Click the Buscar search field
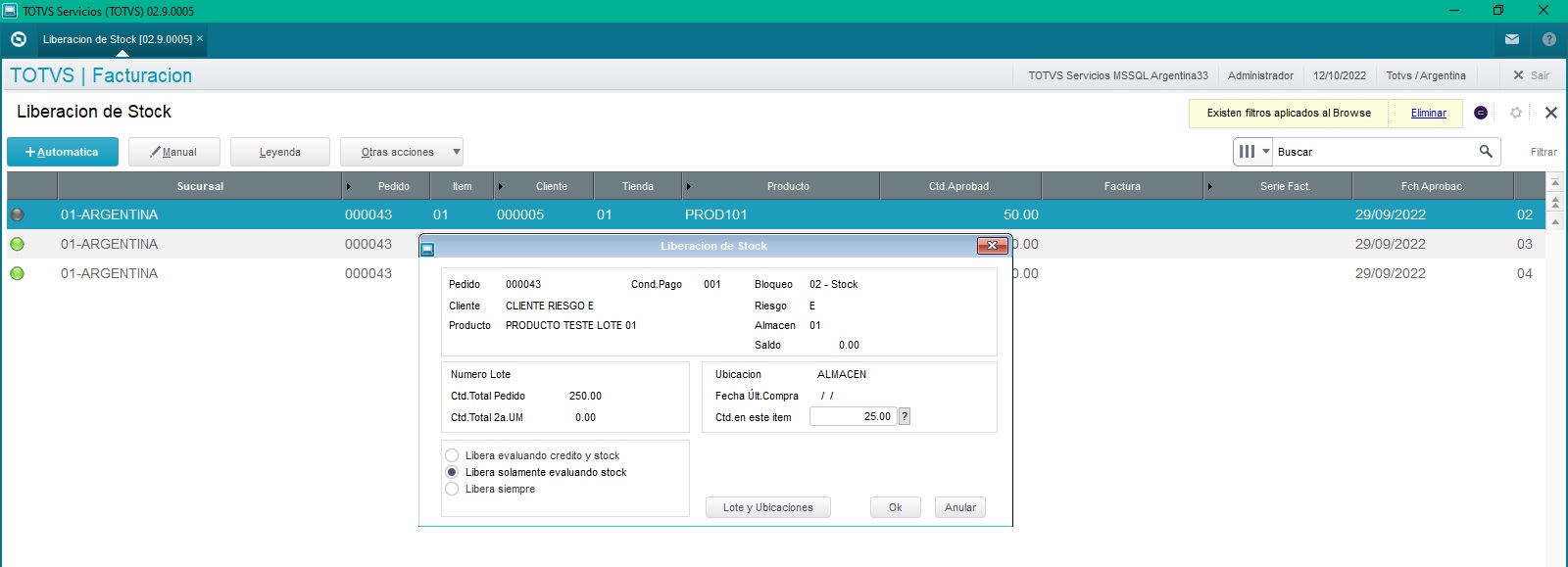The image size is (1568, 567). coord(1372,152)
